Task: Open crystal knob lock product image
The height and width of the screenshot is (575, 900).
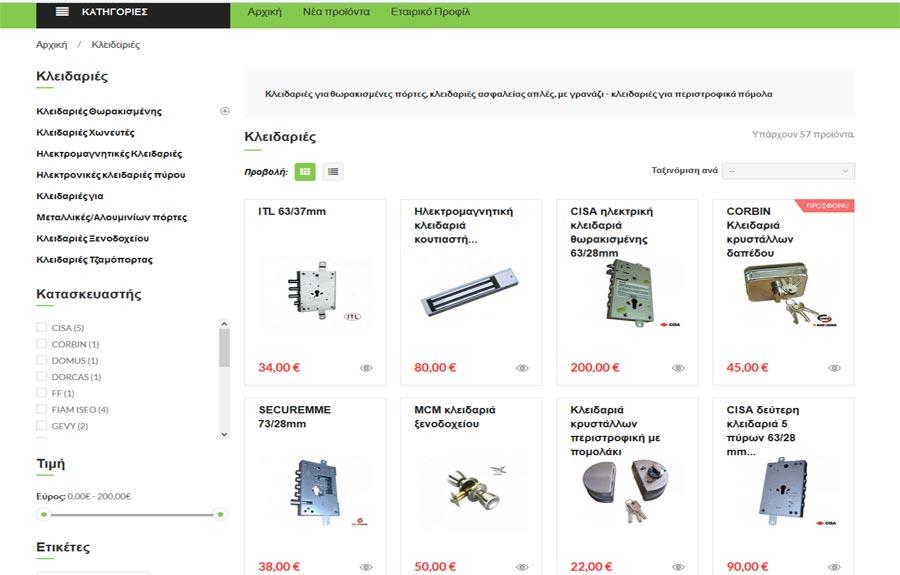Action: point(627,492)
